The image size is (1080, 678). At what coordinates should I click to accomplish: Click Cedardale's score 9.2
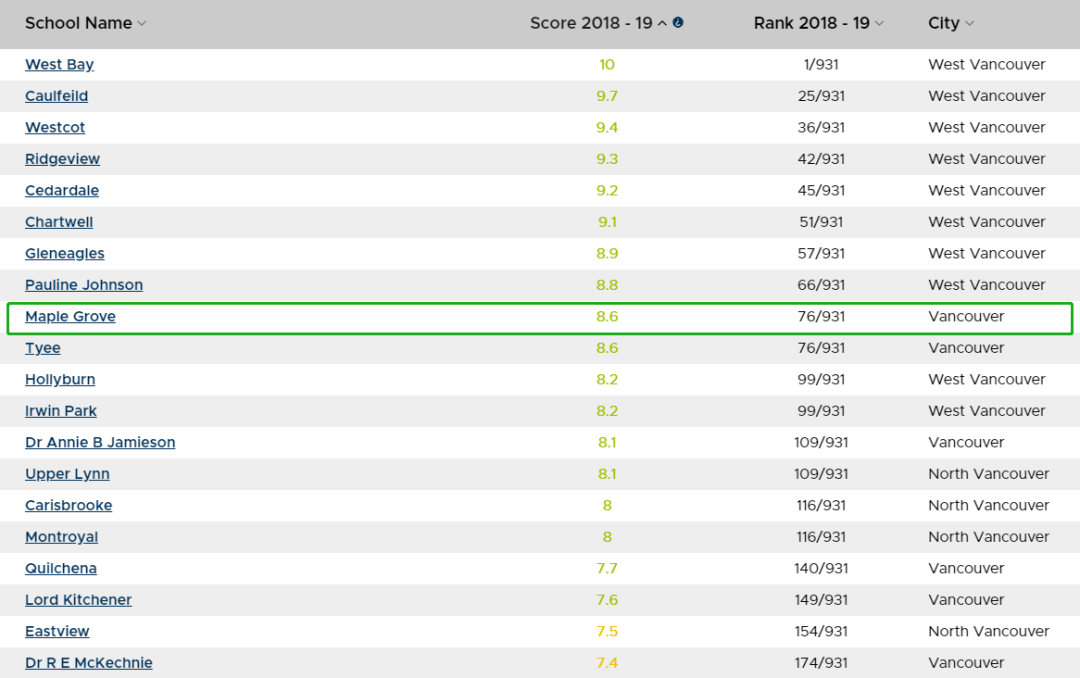[607, 191]
